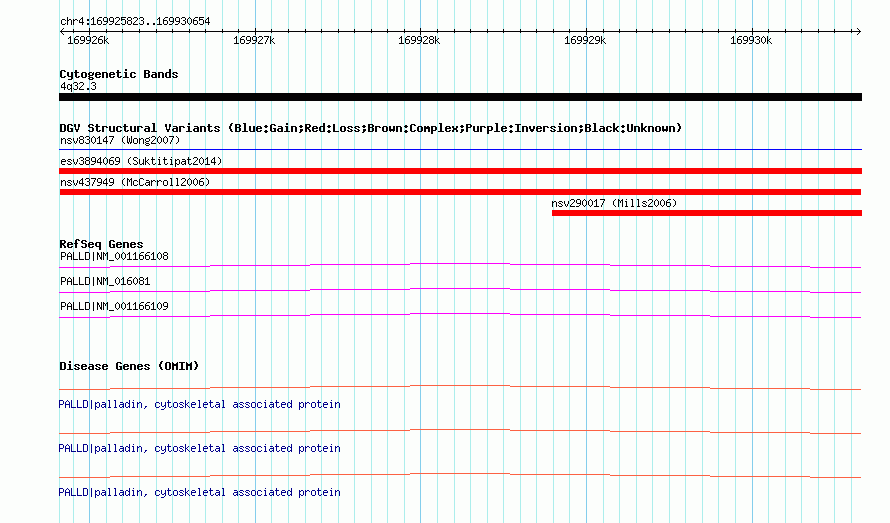Click the black 4q32.3 cytogenetic band bar
The height and width of the screenshot is (523, 890).
coord(460,97)
